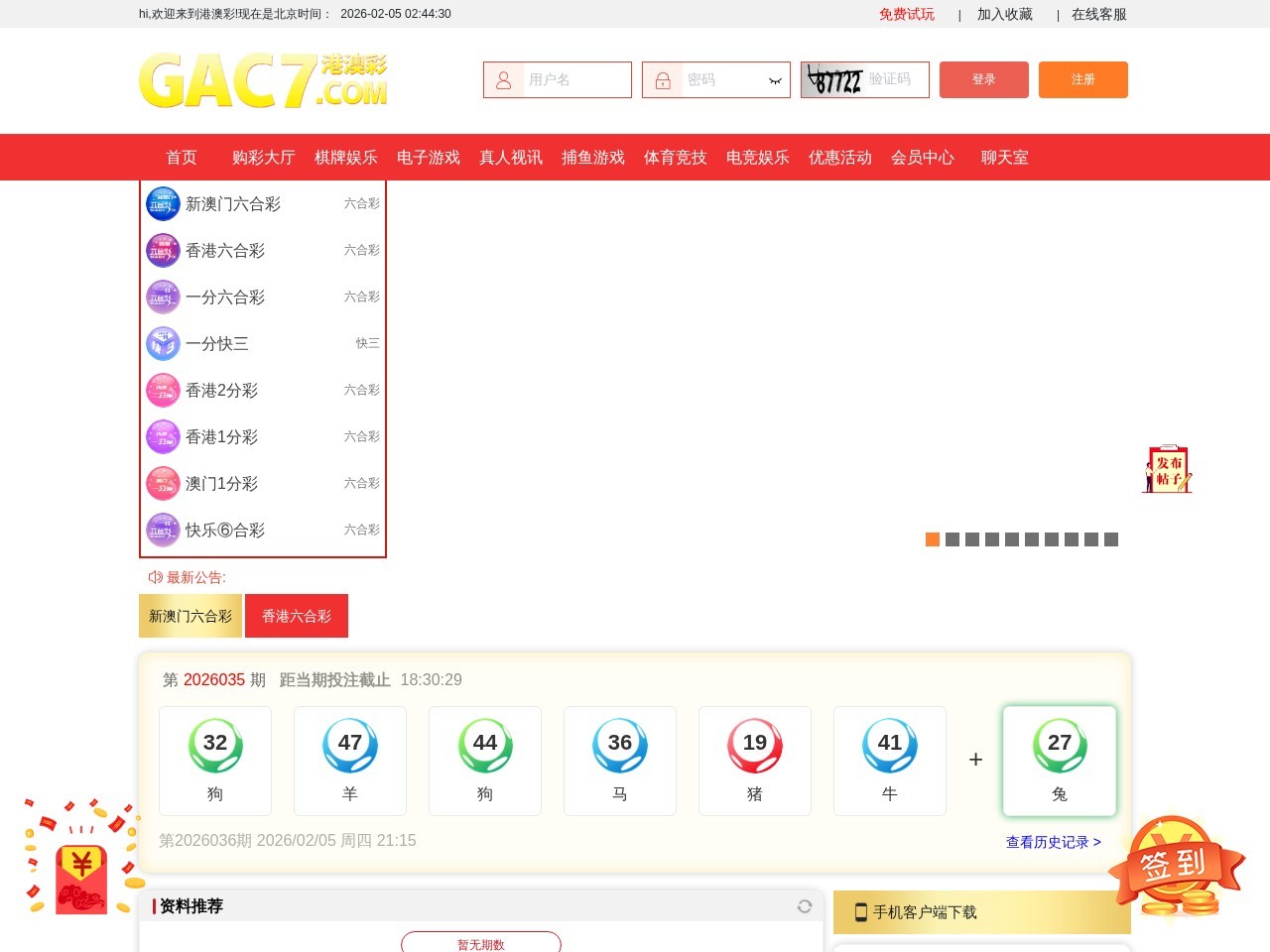Select the last carousel indicator dot
This screenshot has width=1270, height=952.
point(1111,539)
